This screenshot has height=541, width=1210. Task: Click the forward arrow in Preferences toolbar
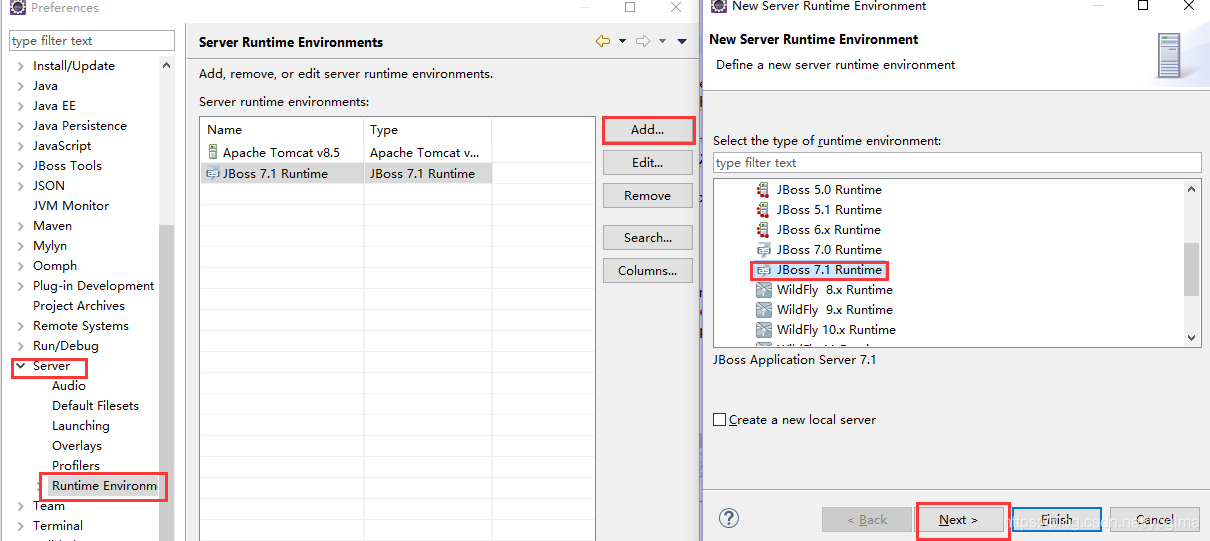(x=643, y=41)
